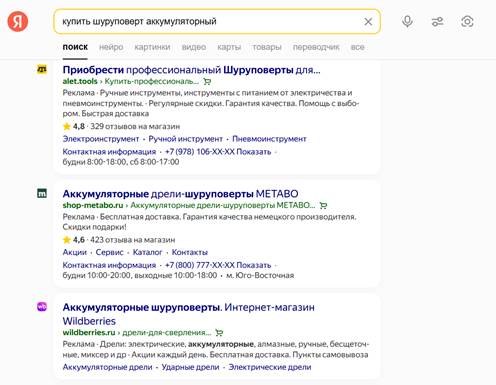Open the 'все' services tab
This screenshot has width=496, height=385.
click(x=357, y=47)
